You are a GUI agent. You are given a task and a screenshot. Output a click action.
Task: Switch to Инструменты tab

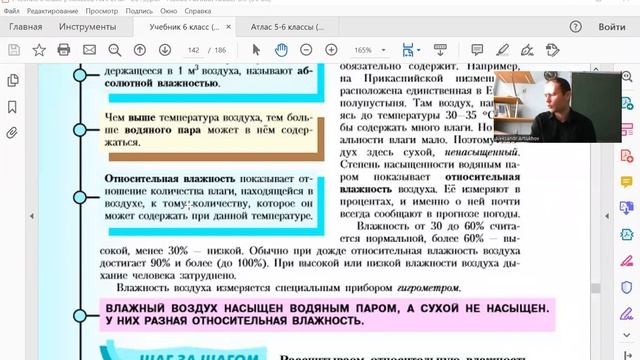87,27
